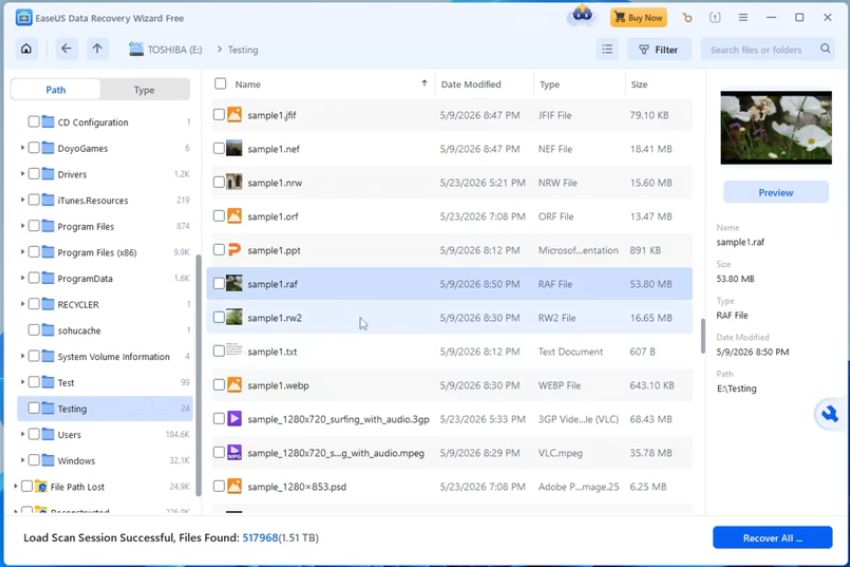The height and width of the screenshot is (567, 850).
Task: Click the sample_1280×853.psd file icon
Action: pos(234,486)
